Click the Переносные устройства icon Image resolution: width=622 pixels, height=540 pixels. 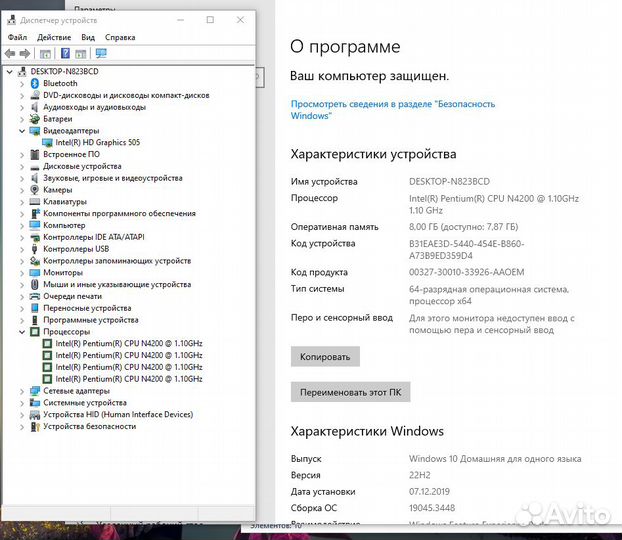pyautogui.click(x=35, y=308)
